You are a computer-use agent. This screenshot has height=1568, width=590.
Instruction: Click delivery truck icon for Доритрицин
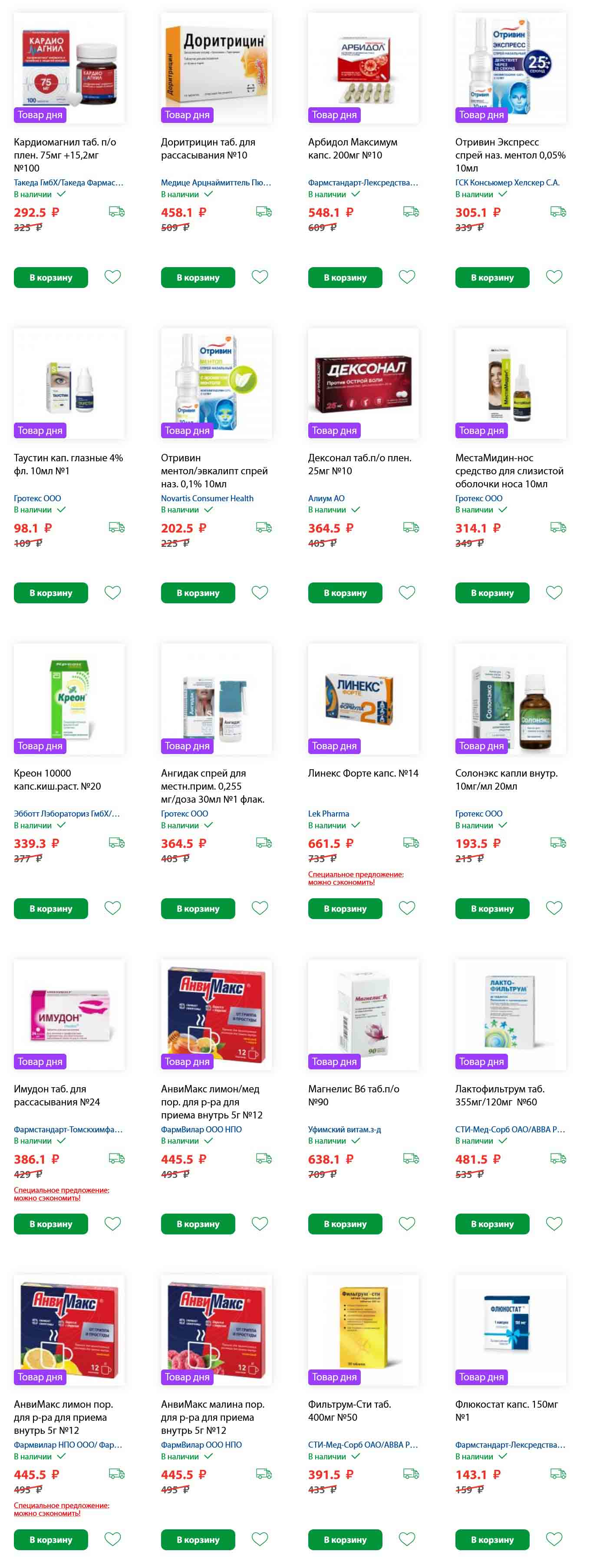tap(264, 212)
